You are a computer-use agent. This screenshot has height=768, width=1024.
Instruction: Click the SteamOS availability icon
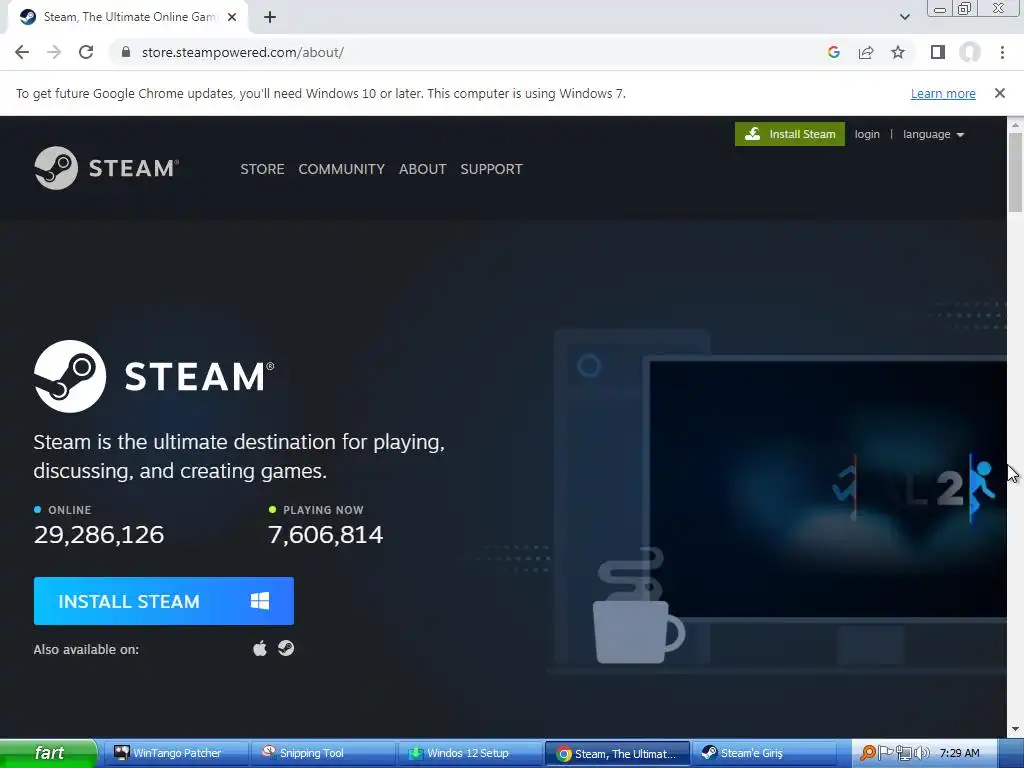286,648
